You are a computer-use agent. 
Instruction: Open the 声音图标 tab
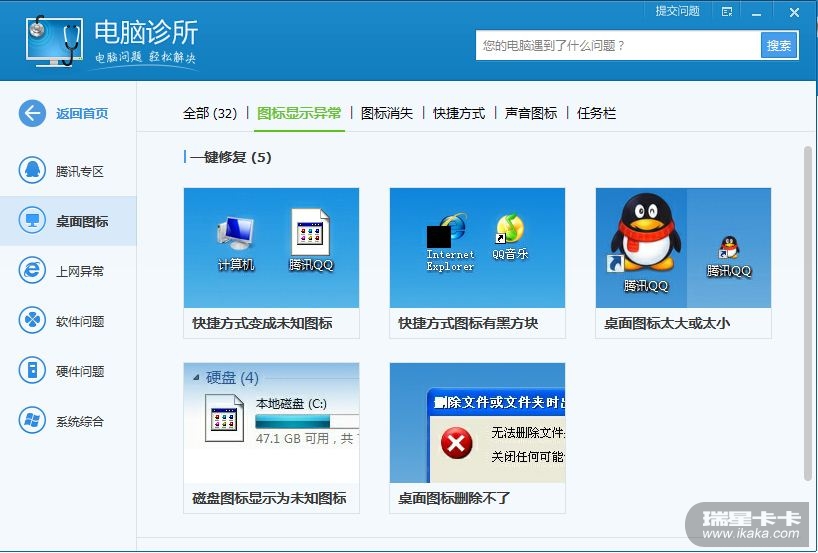531,113
